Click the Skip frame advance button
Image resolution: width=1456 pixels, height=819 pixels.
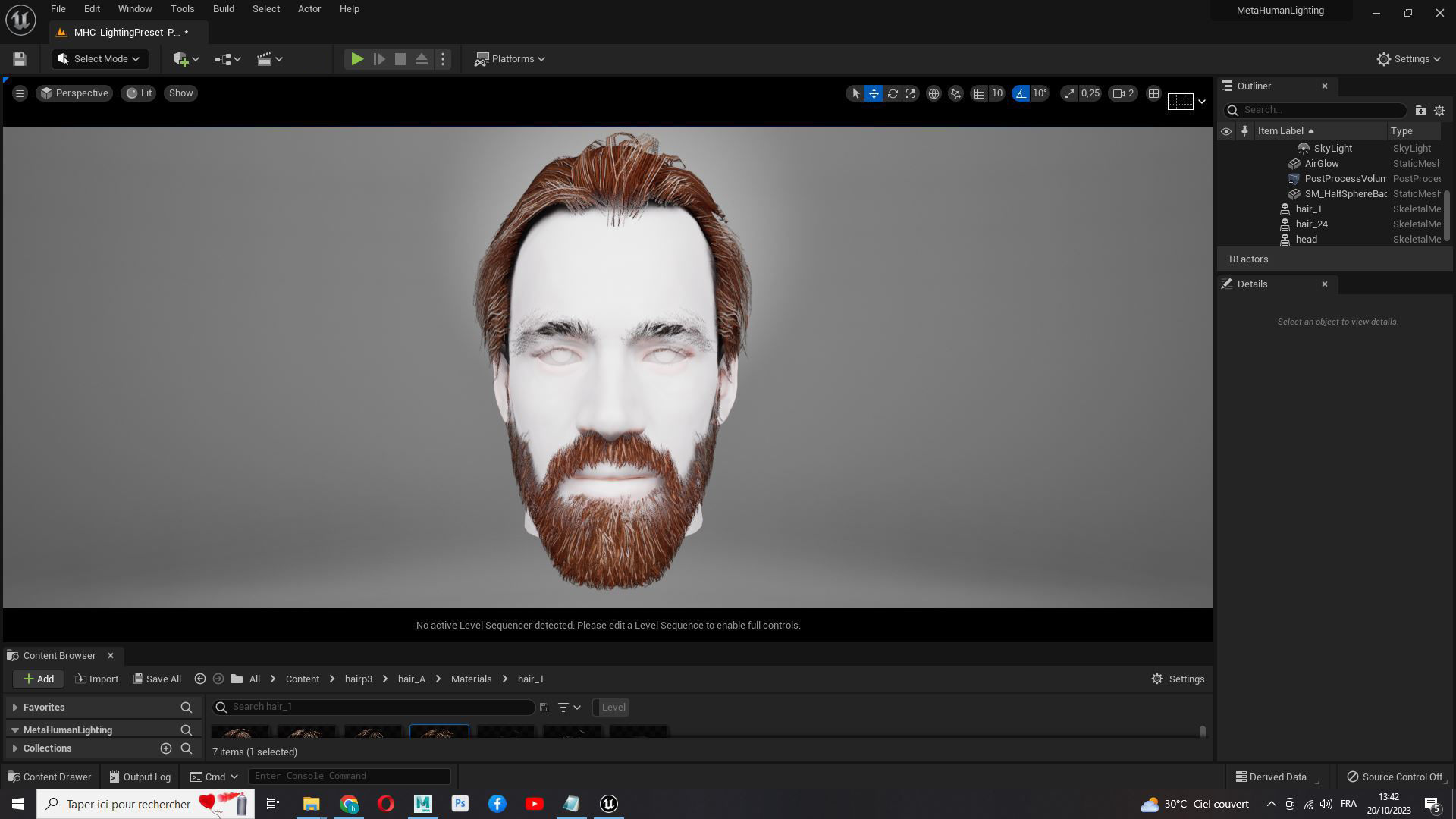pos(379,59)
